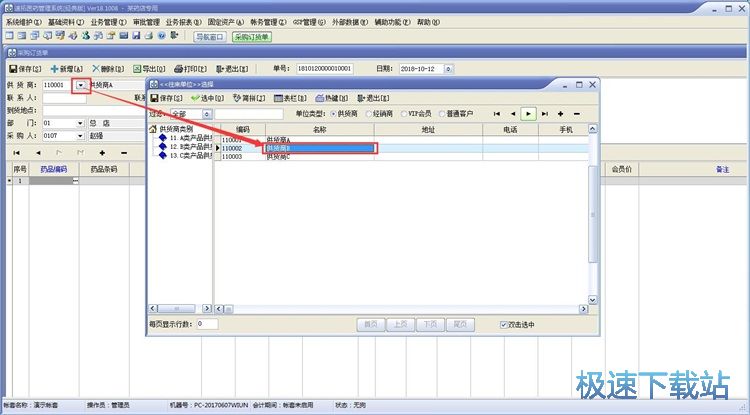The image size is (750, 415).
Task: Go to previous record in the dialog
Action: click(513, 114)
